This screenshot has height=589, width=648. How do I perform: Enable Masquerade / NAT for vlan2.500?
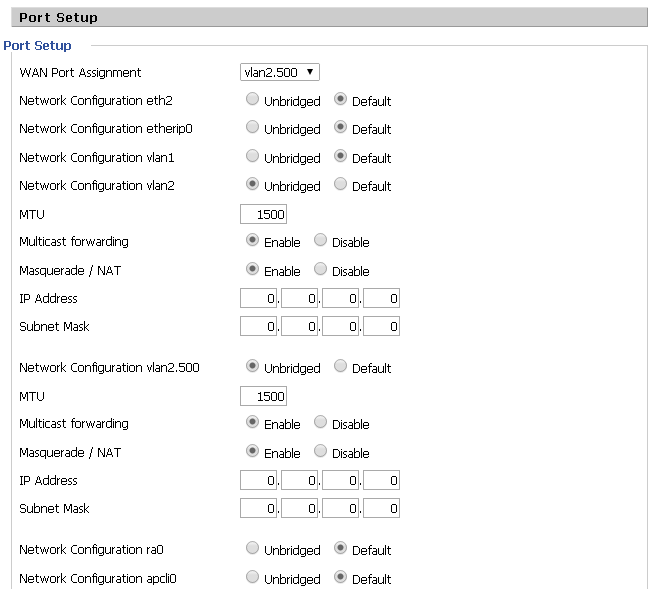click(x=252, y=451)
